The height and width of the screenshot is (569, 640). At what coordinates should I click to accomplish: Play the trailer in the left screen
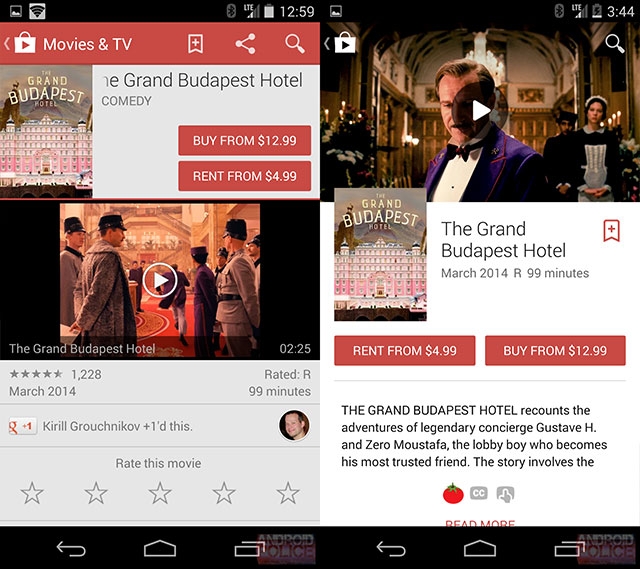tap(159, 280)
